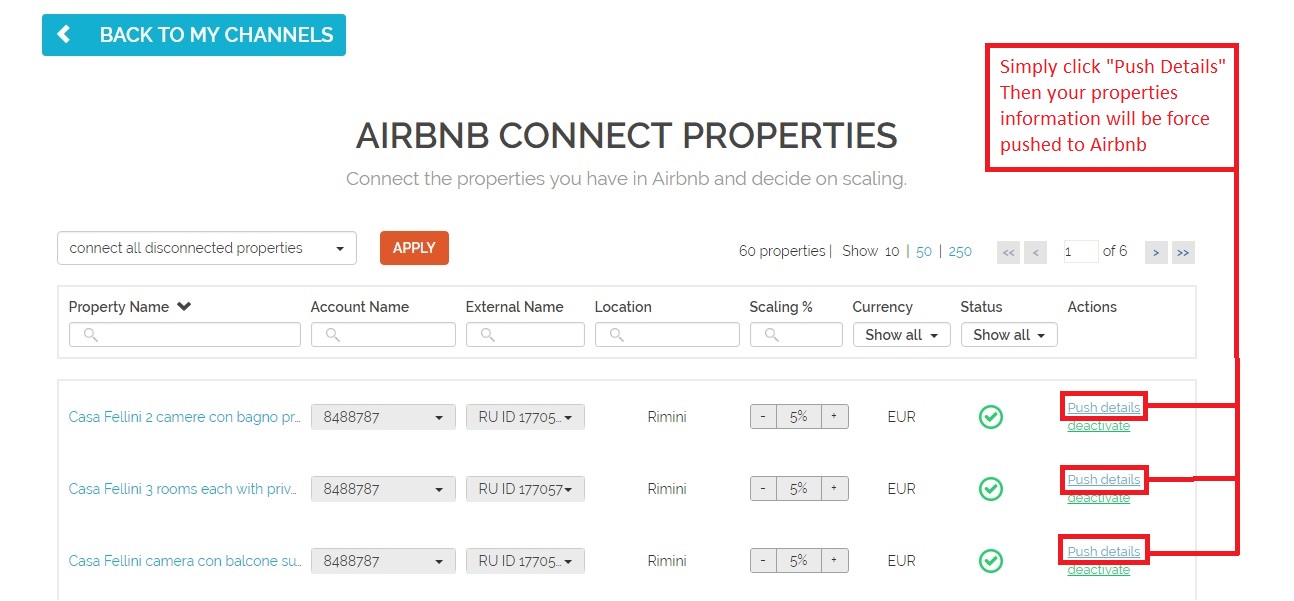Screen dimensions: 1294x601
Task: Expand account 8488787 dropdown for Casa Fellini 2 camere
Action: [x=383, y=417]
